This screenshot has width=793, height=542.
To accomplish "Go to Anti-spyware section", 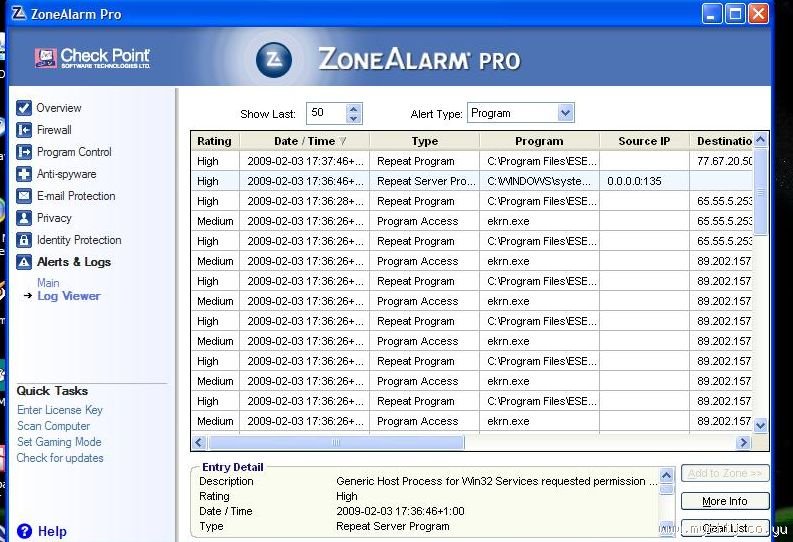I will pos(66,174).
